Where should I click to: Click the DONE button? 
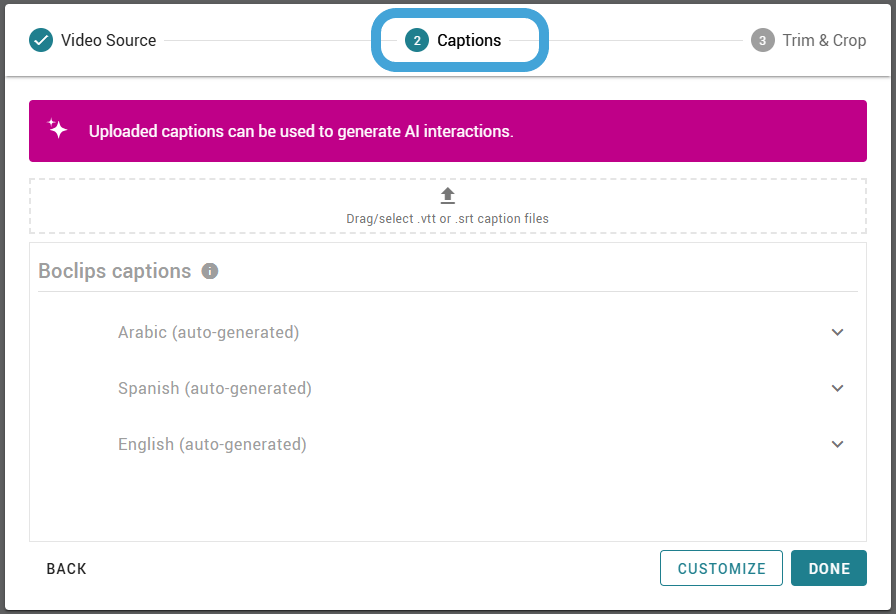(829, 568)
